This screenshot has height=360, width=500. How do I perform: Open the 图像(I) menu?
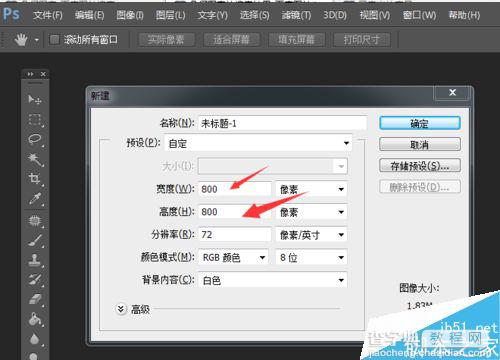[130, 15]
